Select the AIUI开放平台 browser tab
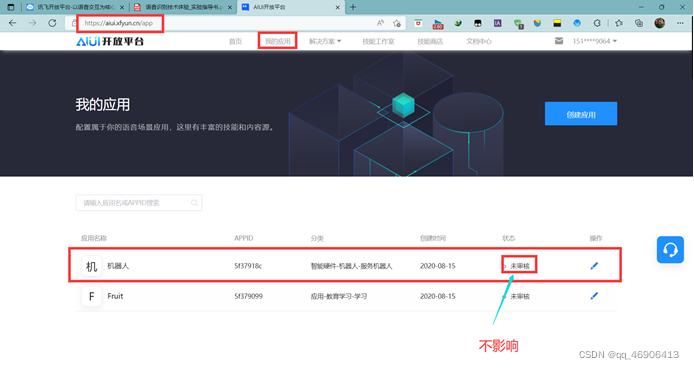The image size is (694, 369). click(291, 7)
